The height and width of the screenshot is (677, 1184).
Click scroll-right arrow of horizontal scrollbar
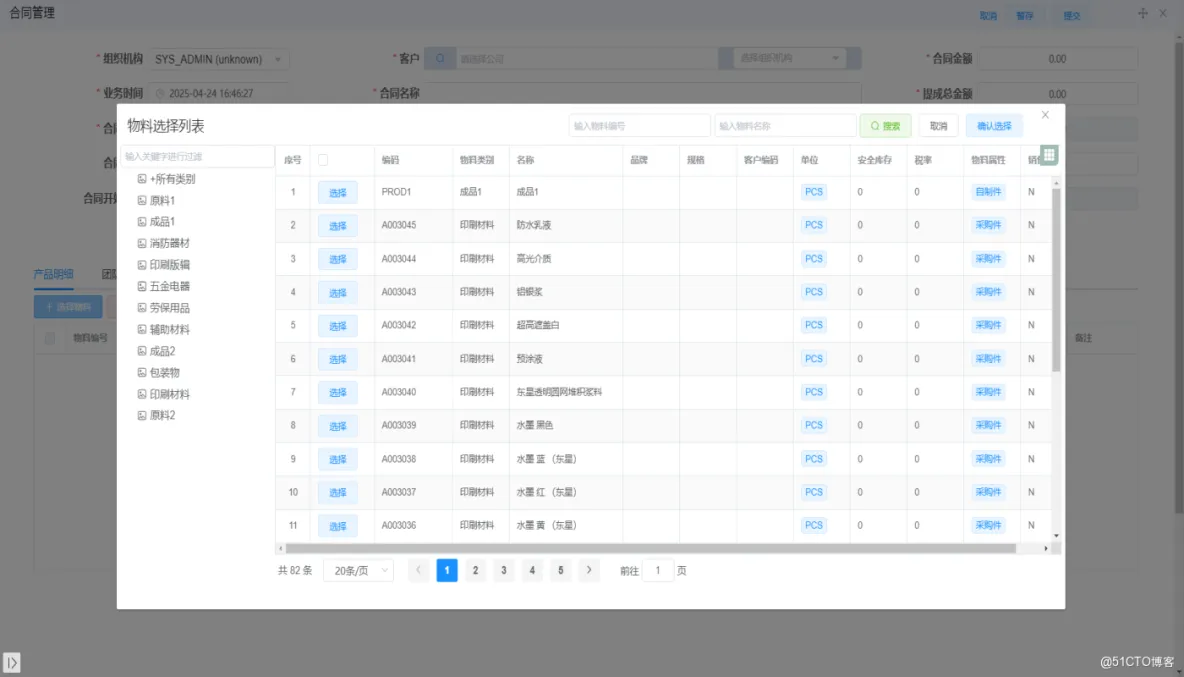(1046, 549)
